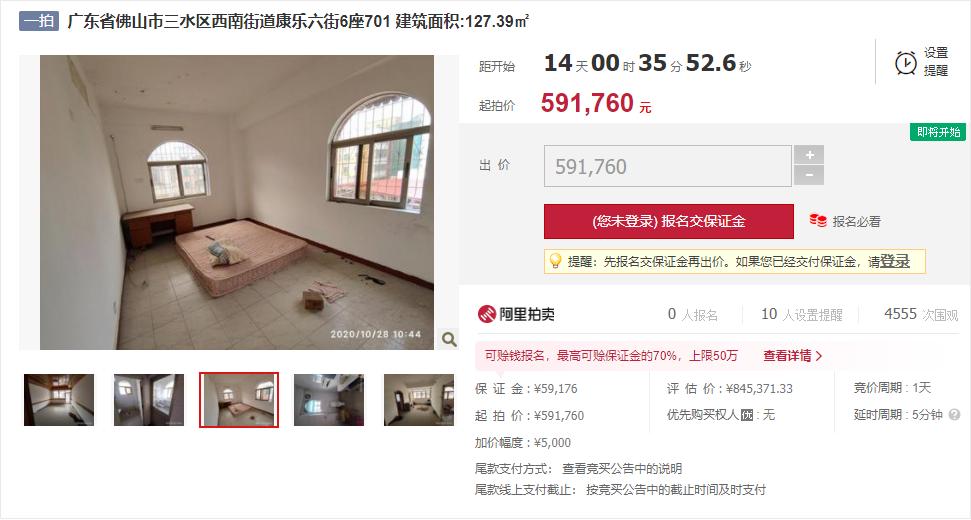Open 查看详情 details link

pos(792,355)
